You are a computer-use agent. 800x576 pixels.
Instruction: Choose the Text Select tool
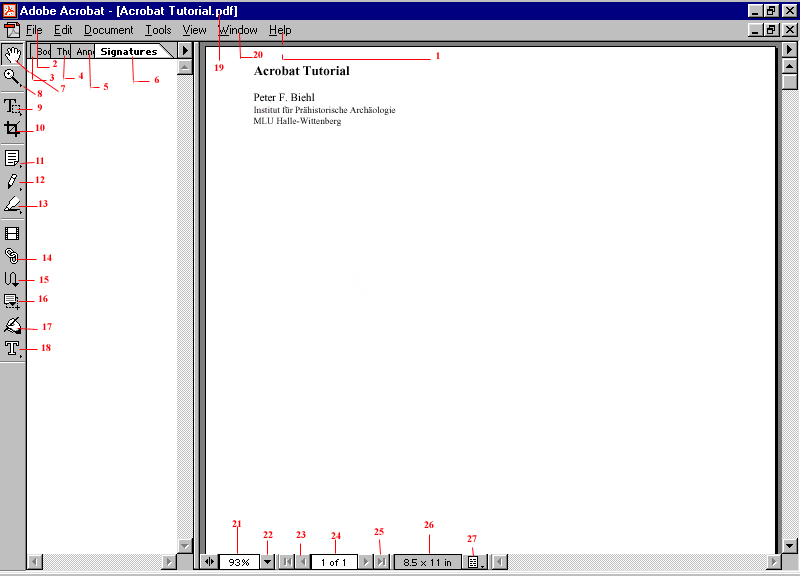click(x=12, y=107)
